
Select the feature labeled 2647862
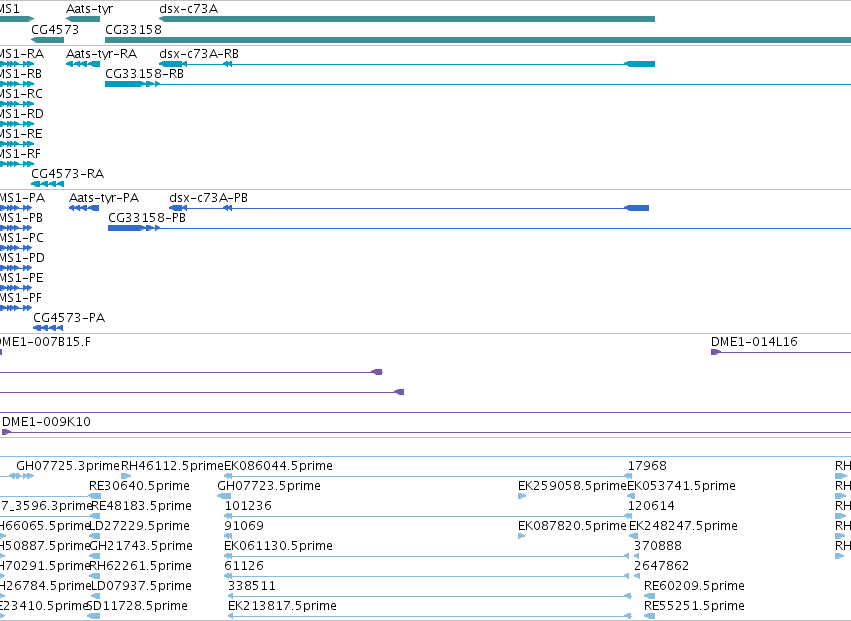pos(661,566)
